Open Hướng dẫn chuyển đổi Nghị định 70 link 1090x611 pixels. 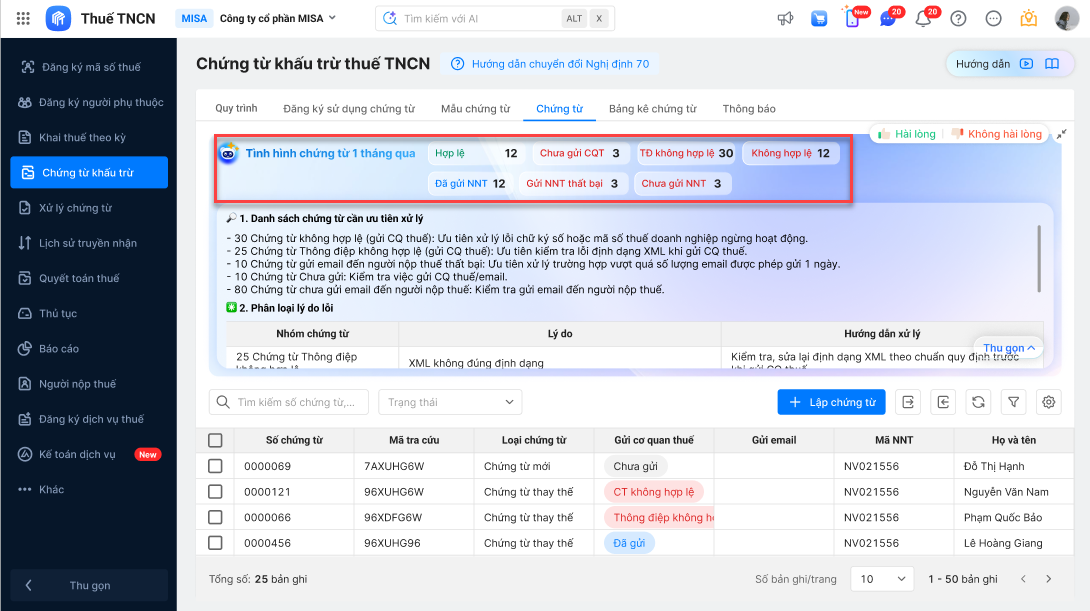coord(551,64)
